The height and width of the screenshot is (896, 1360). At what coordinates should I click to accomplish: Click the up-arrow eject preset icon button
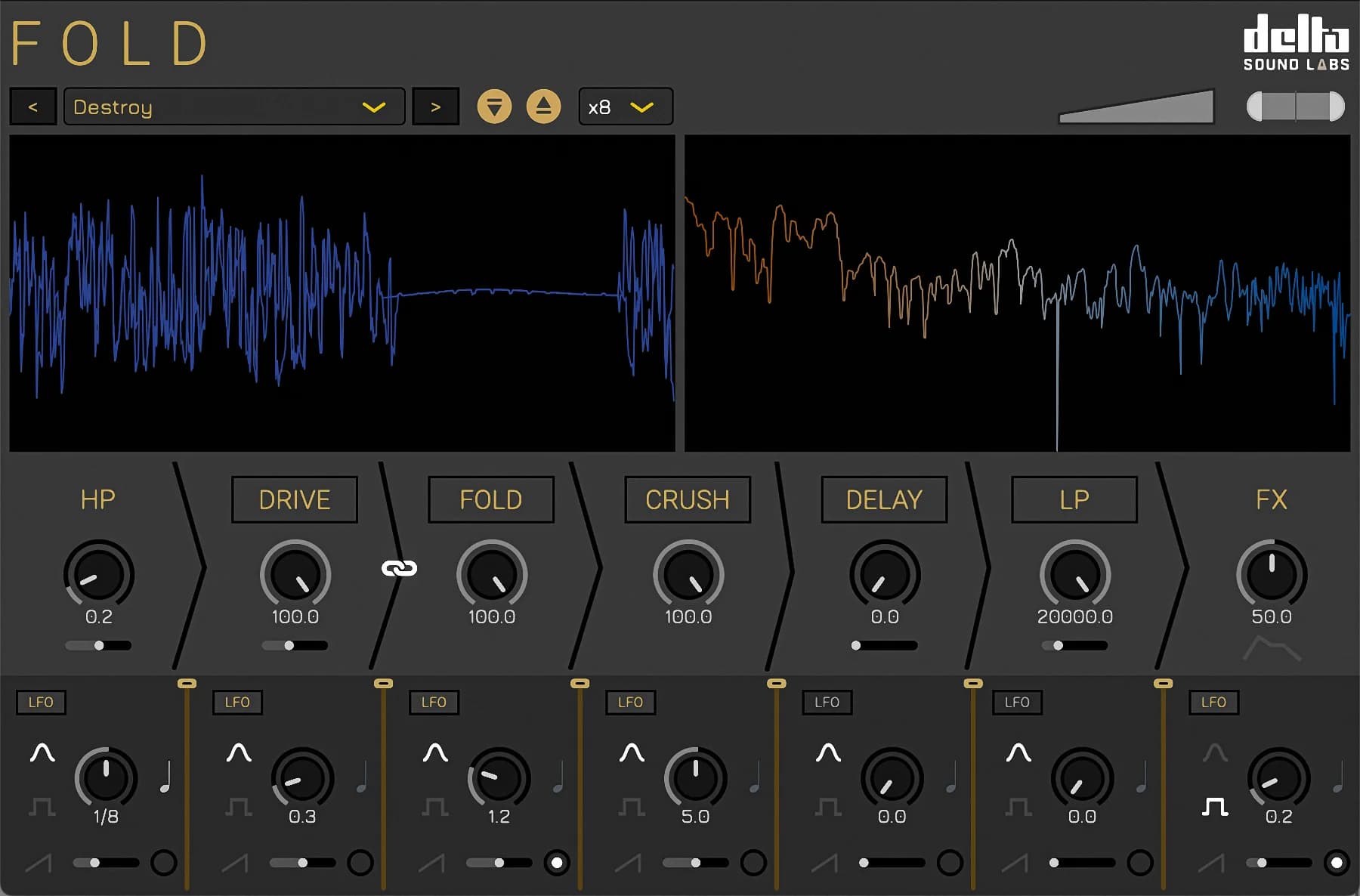click(x=543, y=107)
